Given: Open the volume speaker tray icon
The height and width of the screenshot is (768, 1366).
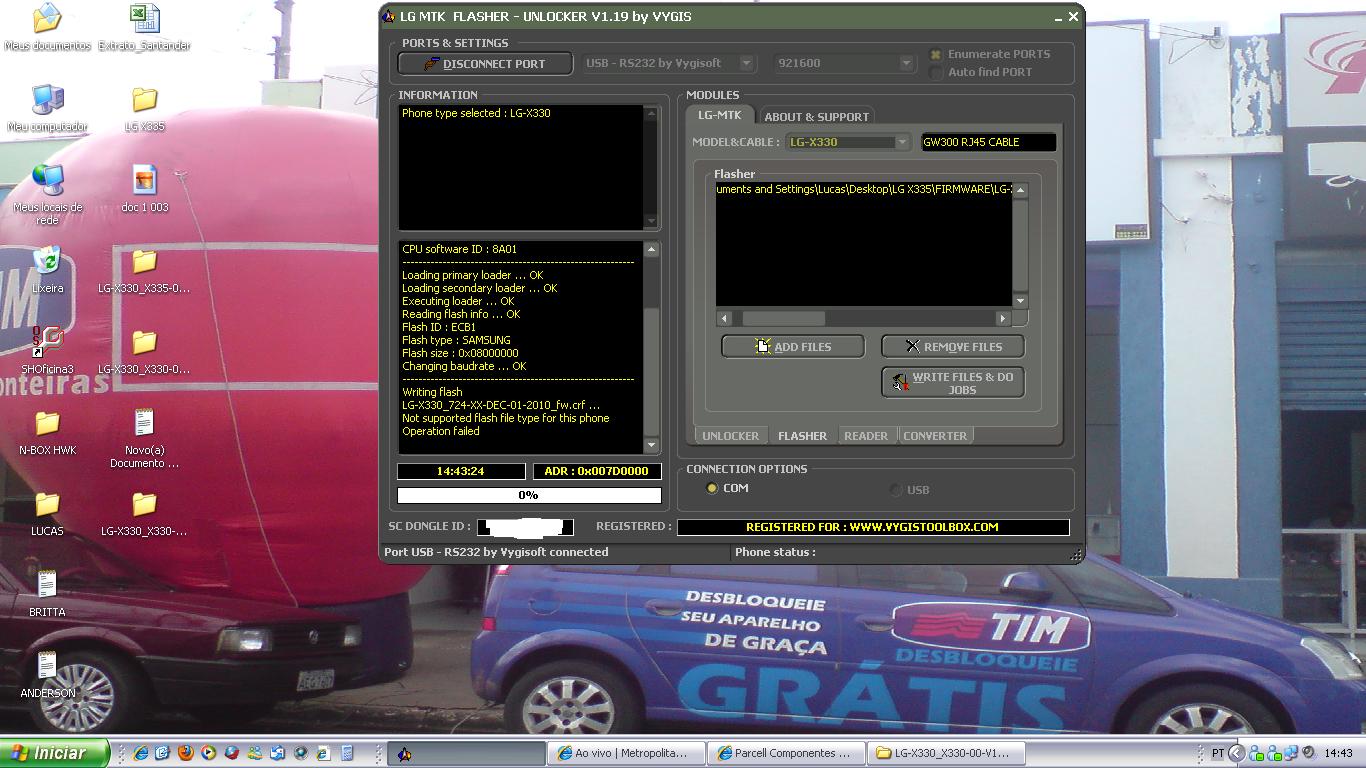Looking at the screenshot, I should click(1307, 753).
